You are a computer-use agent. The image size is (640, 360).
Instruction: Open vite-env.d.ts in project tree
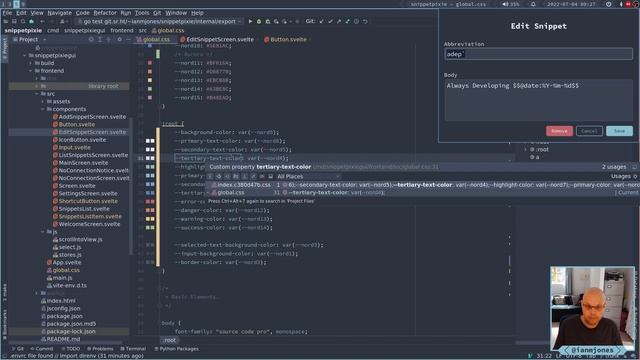pyautogui.click(x=67, y=286)
